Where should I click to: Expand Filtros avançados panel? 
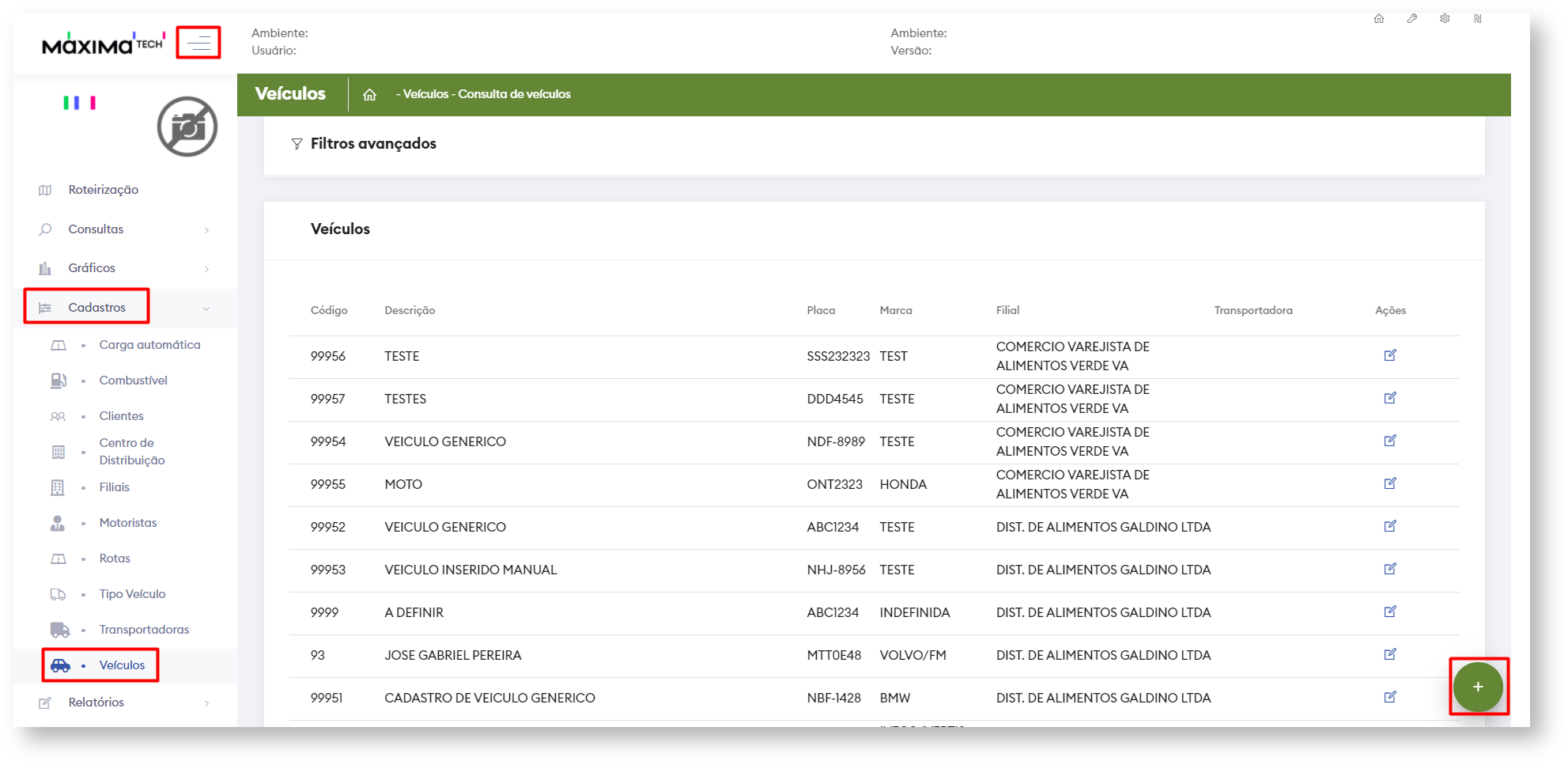[x=372, y=144]
